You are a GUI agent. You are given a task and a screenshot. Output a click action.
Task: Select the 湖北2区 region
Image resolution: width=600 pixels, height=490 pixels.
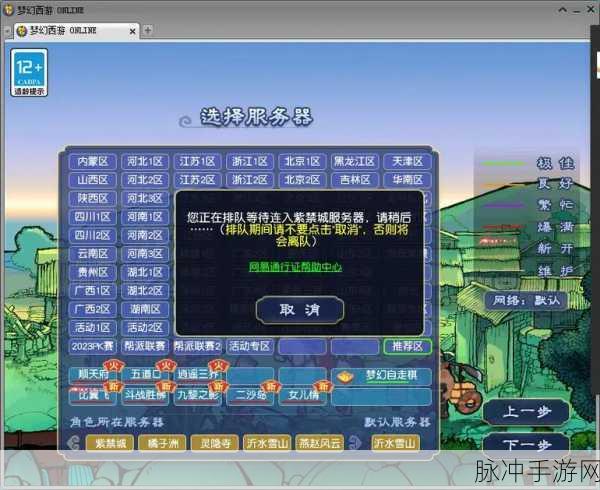tap(145, 291)
